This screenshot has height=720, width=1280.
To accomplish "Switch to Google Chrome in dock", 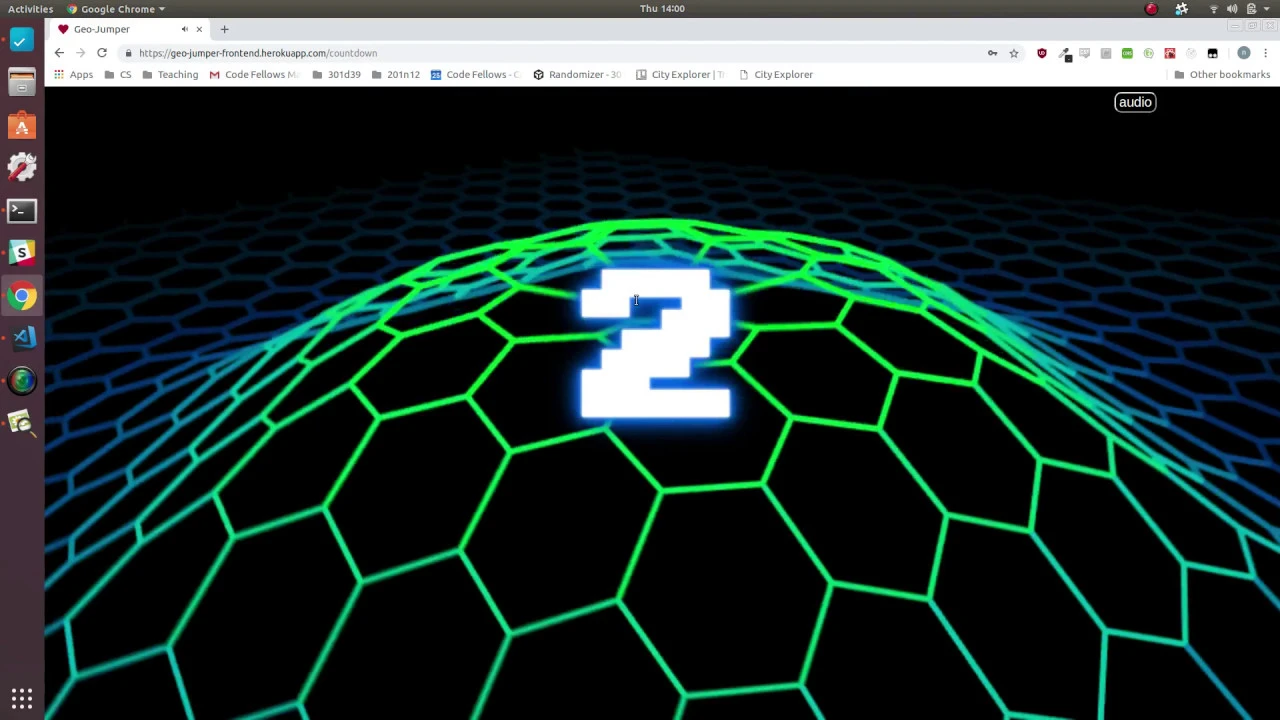I will [22, 296].
